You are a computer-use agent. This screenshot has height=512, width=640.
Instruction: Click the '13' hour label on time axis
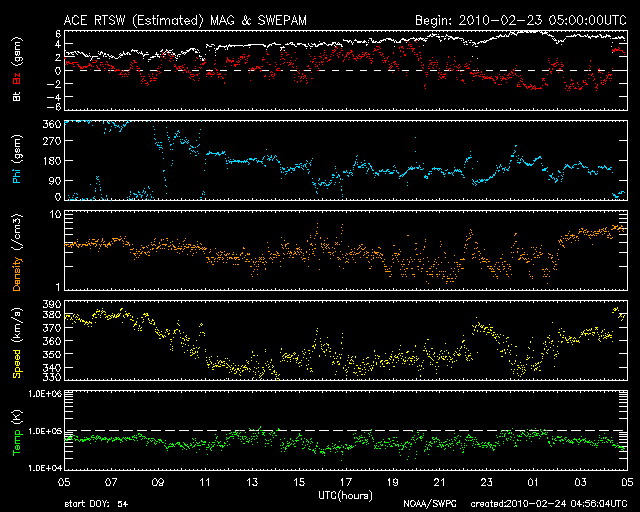coord(252,483)
